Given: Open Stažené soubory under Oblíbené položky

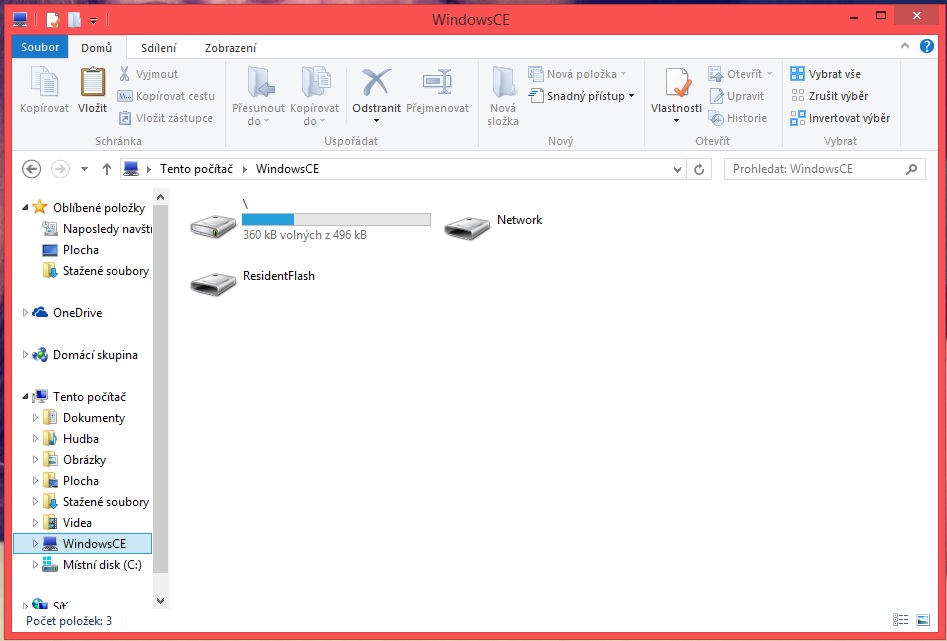Looking at the screenshot, I should 95,271.
